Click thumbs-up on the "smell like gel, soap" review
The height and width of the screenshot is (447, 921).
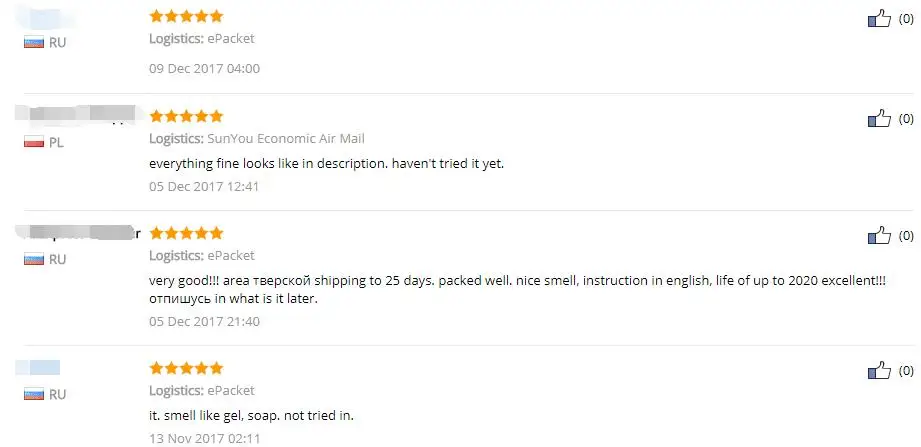878,370
